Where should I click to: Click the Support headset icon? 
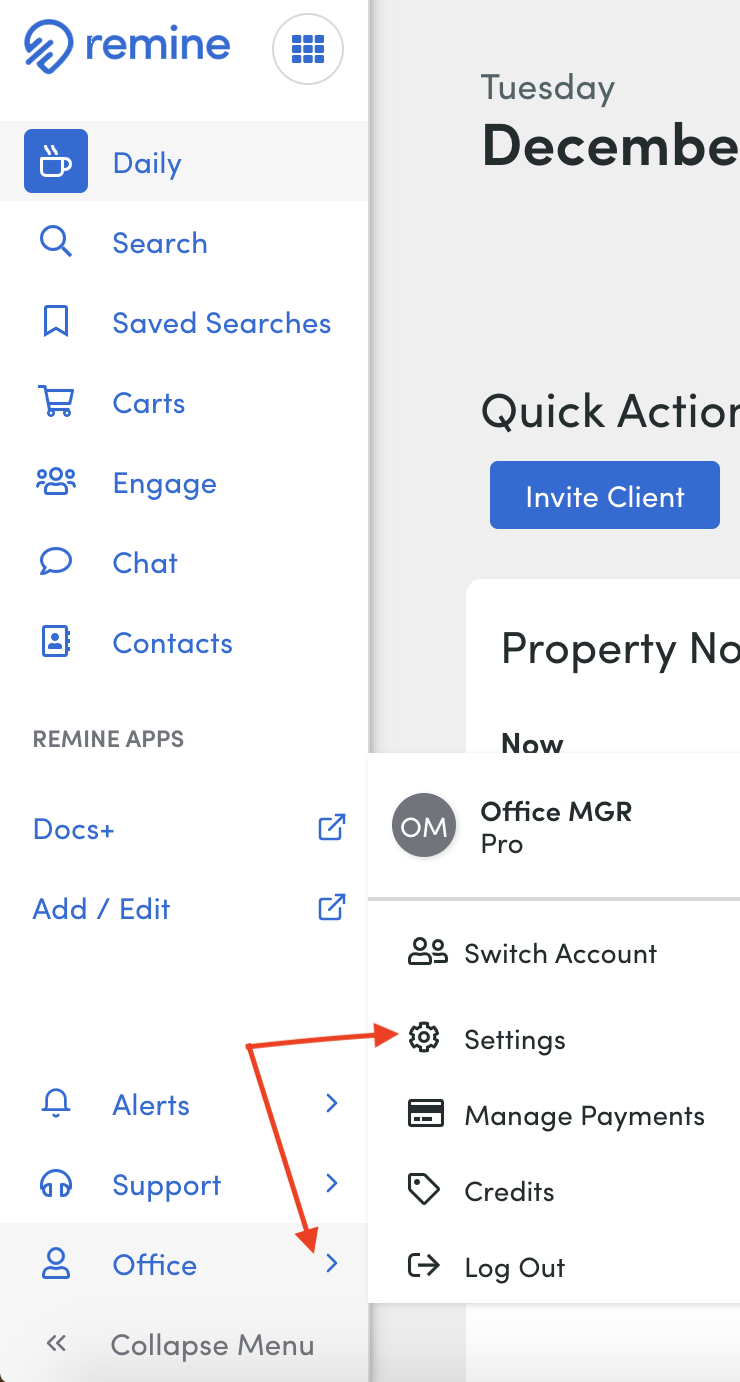[55, 1185]
